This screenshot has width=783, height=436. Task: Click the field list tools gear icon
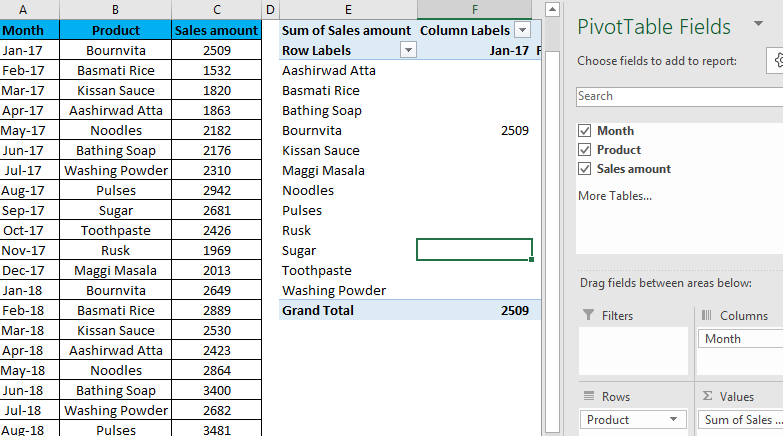click(x=778, y=61)
